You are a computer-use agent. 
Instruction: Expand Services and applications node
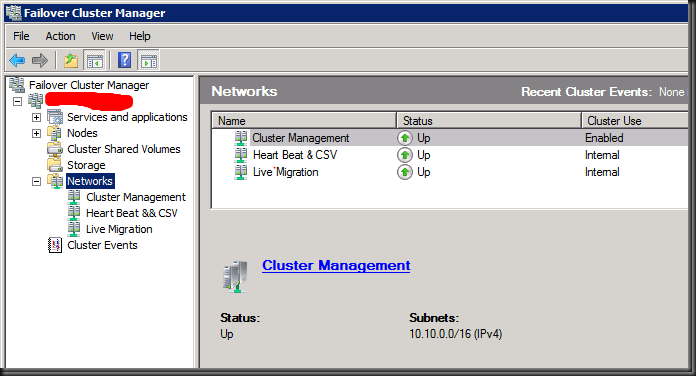click(36, 117)
